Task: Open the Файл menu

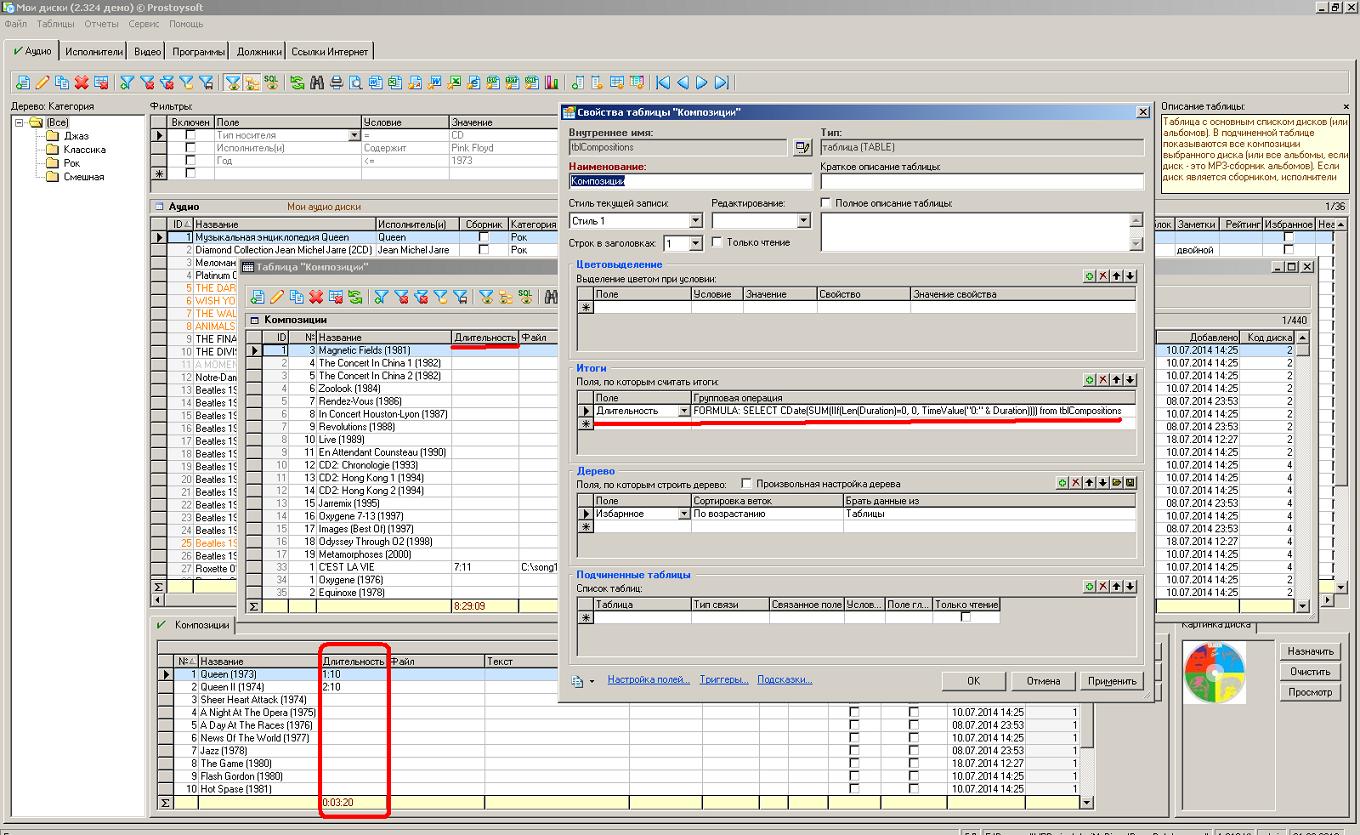Action: [x=16, y=23]
